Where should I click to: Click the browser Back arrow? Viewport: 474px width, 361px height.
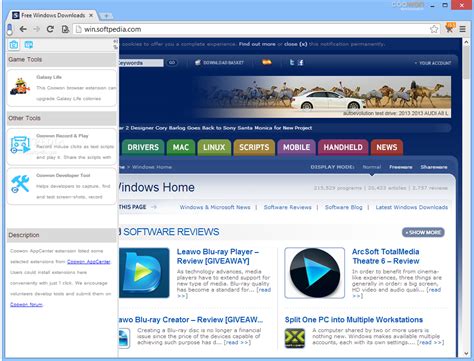coord(23,29)
